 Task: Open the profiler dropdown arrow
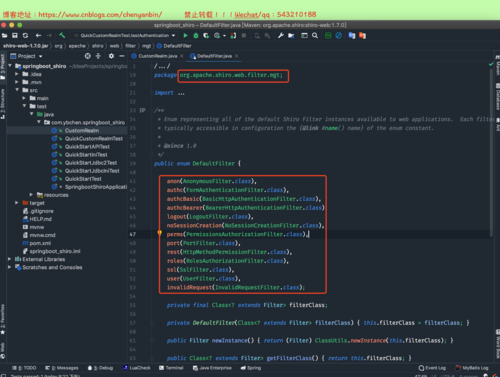tap(224, 36)
